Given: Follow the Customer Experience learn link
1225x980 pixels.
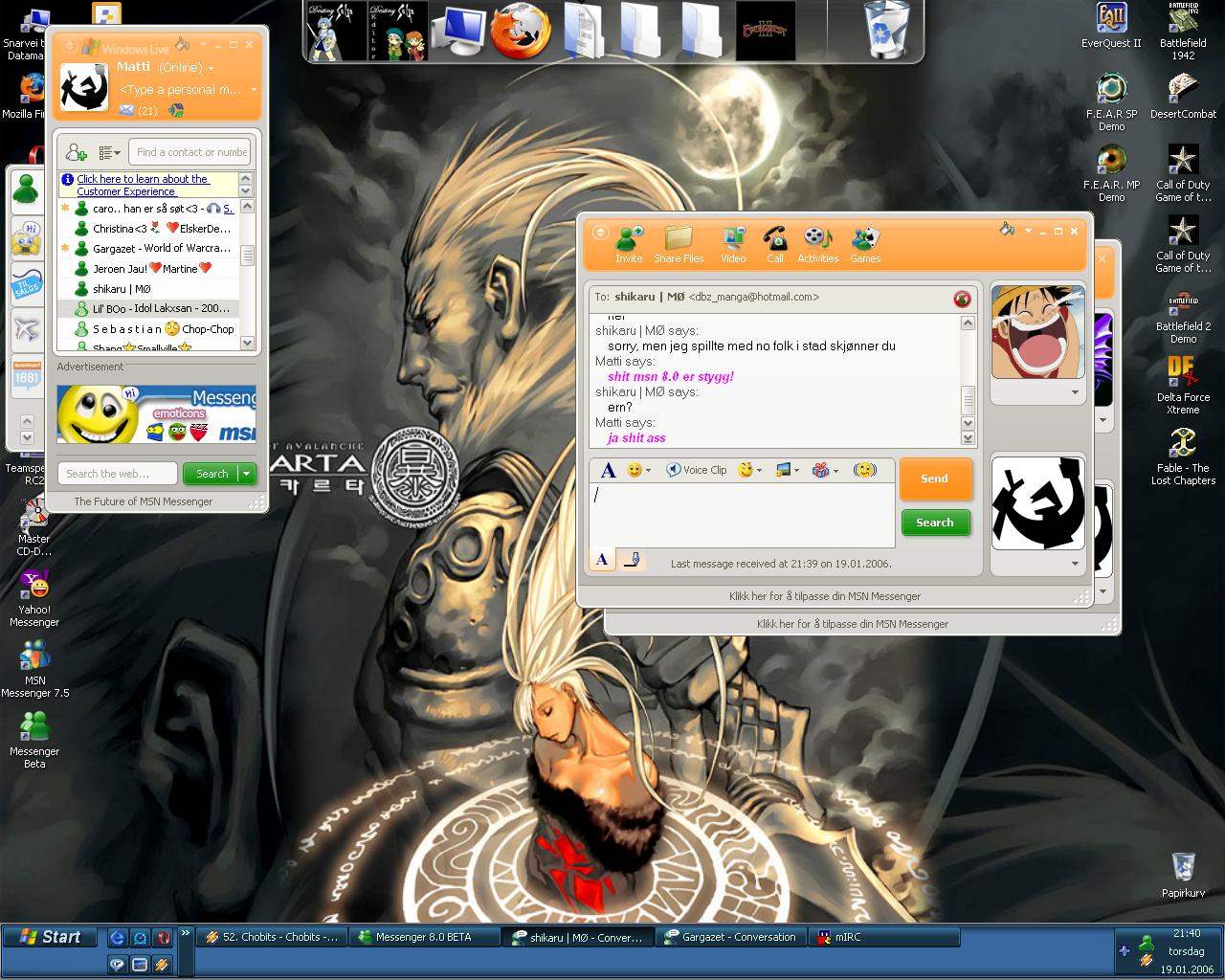Looking at the screenshot, I should 143,185.
